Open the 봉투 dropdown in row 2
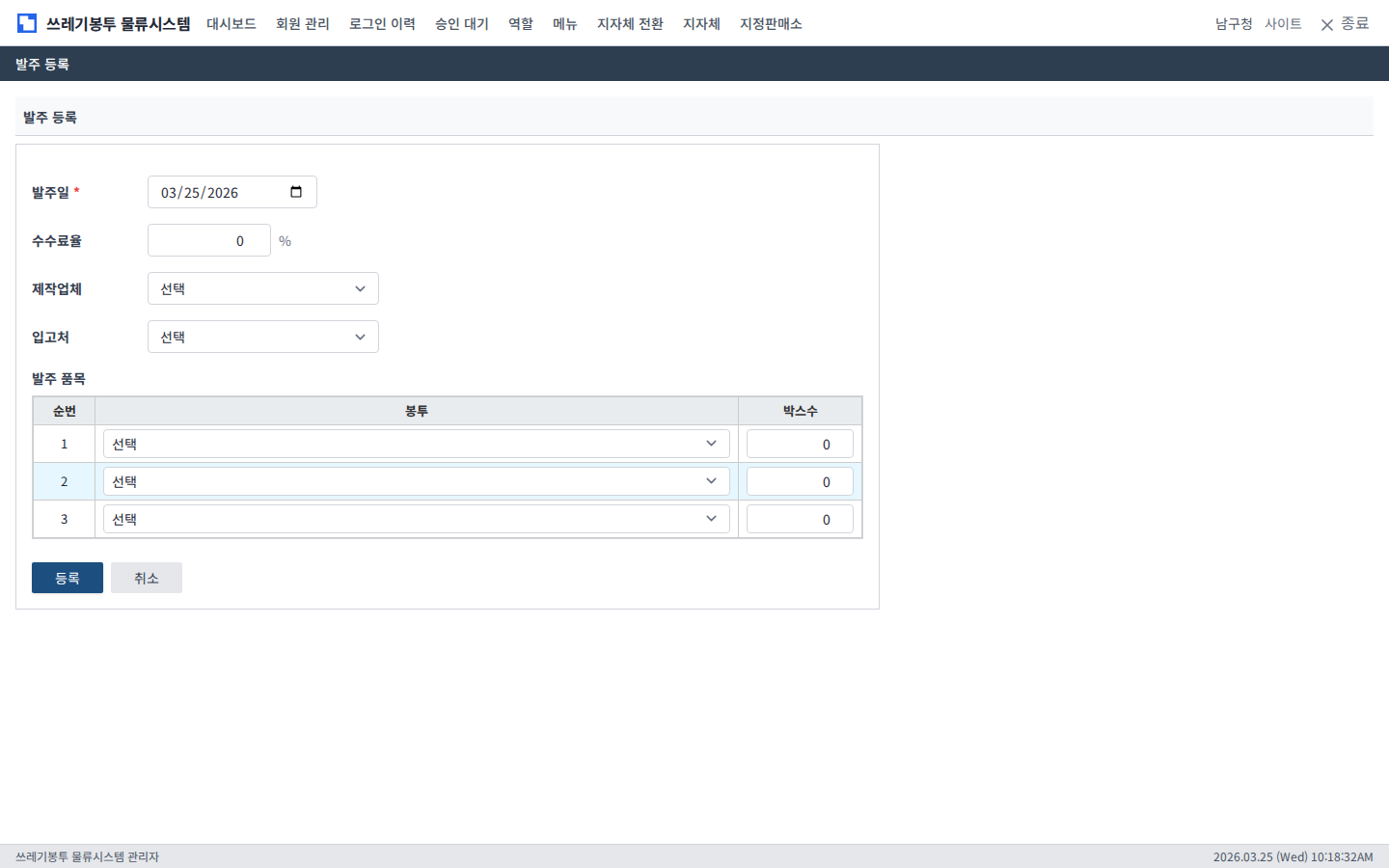The height and width of the screenshot is (868, 1389). [416, 481]
